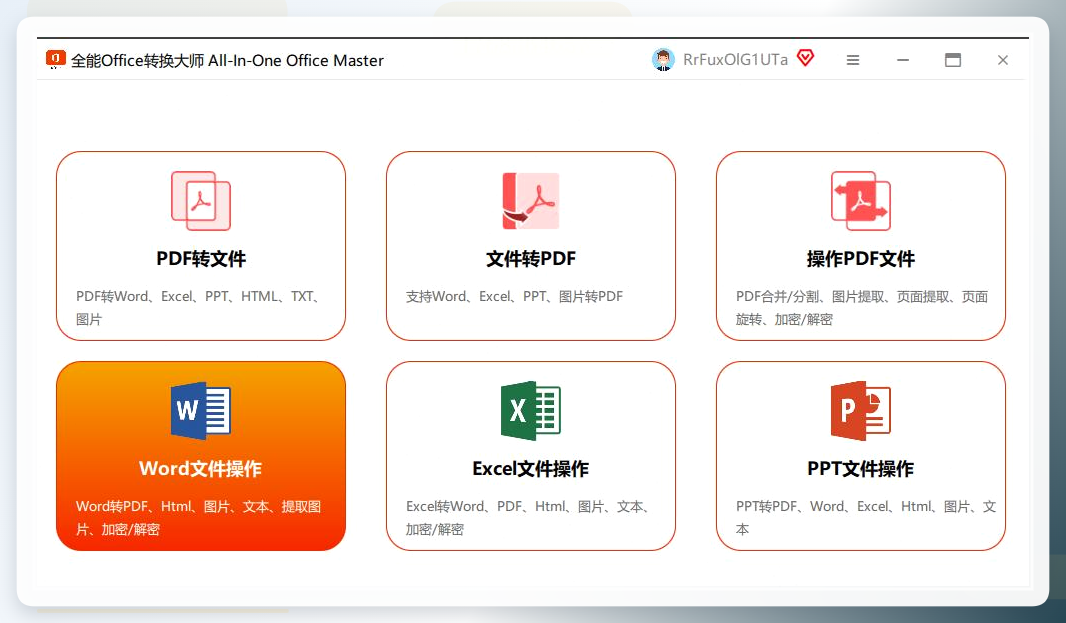The width and height of the screenshot is (1066, 623).
Task: Click the user avatar icon
Action: click(x=663, y=60)
